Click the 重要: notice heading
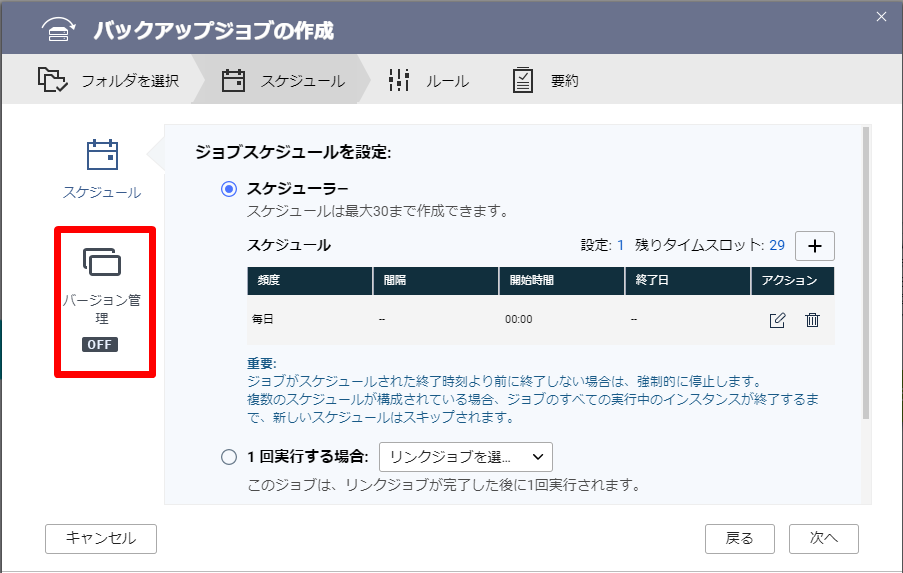903x573 pixels. pyautogui.click(x=262, y=363)
